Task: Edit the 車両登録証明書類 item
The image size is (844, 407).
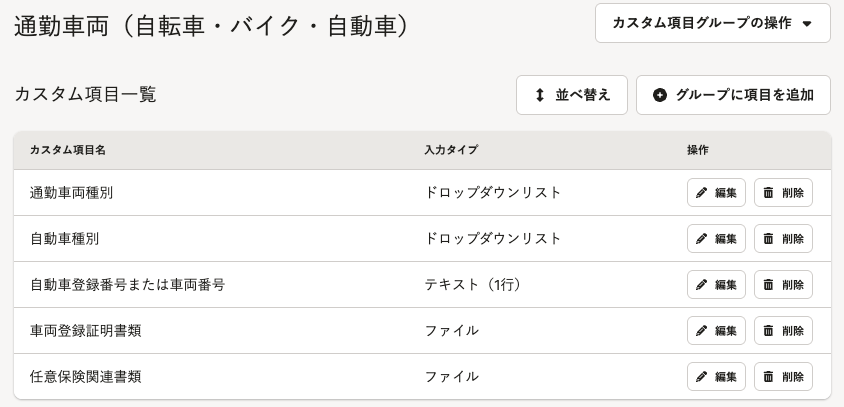Action: [x=716, y=331]
